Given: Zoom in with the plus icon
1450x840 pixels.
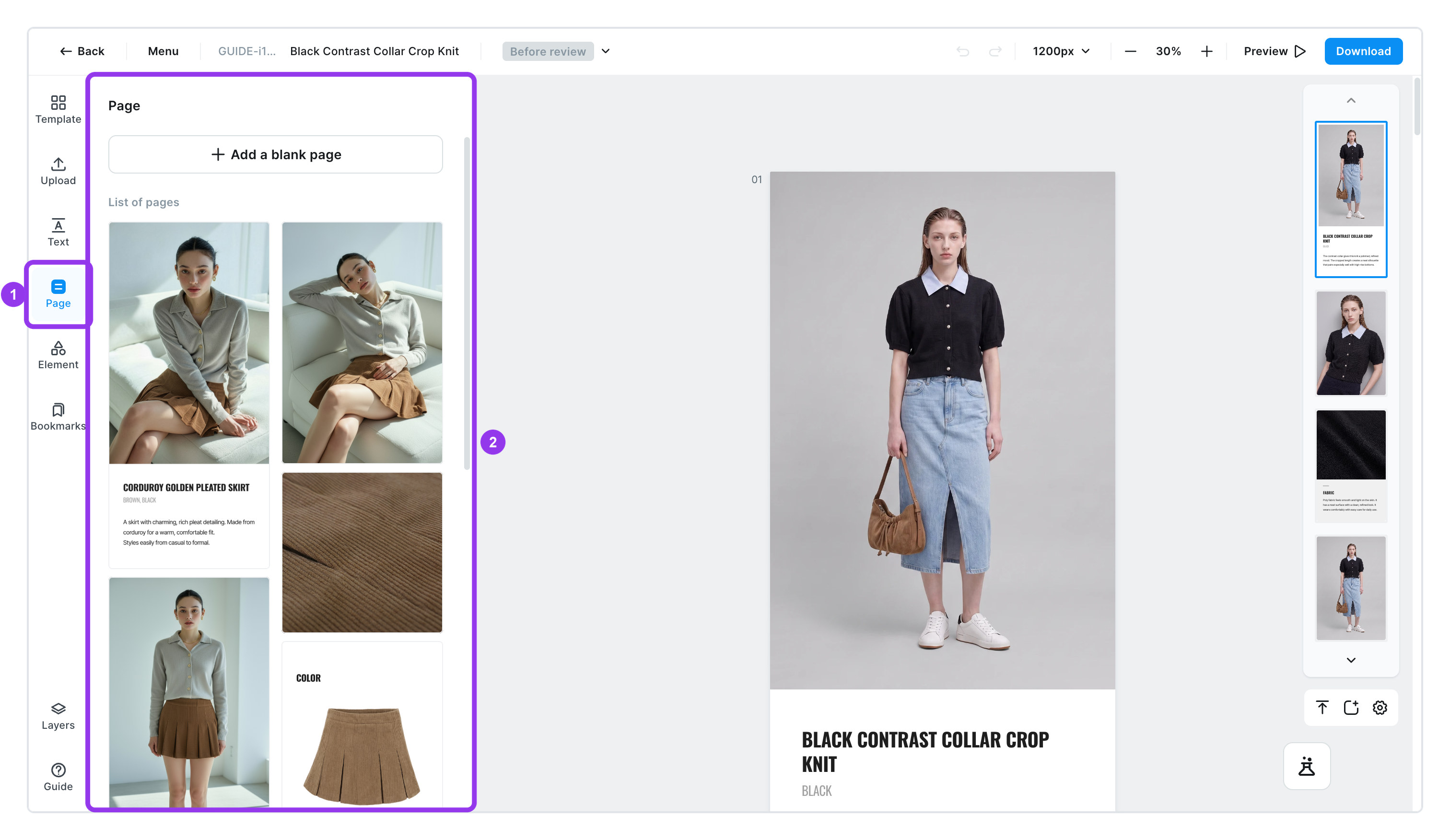Looking at the screenshot, I should coord(1206,51).
